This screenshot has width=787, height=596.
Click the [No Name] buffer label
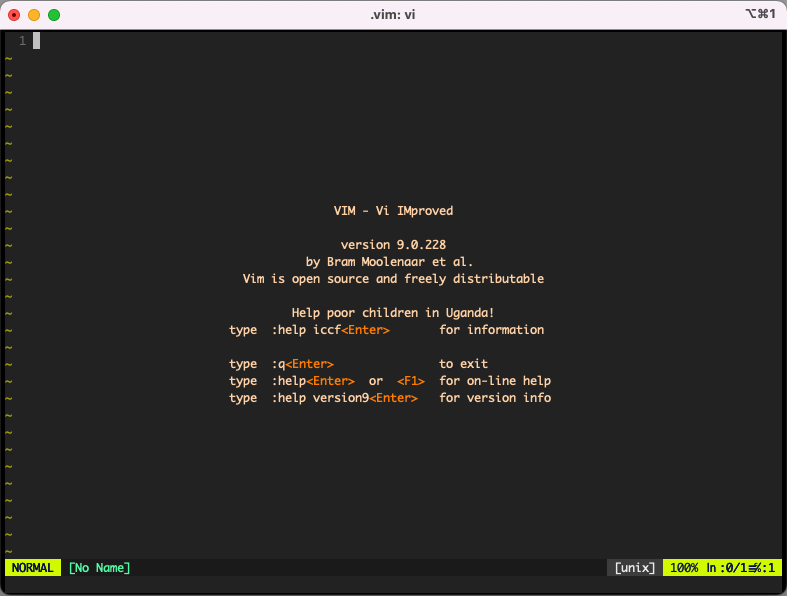coord(99,568)
